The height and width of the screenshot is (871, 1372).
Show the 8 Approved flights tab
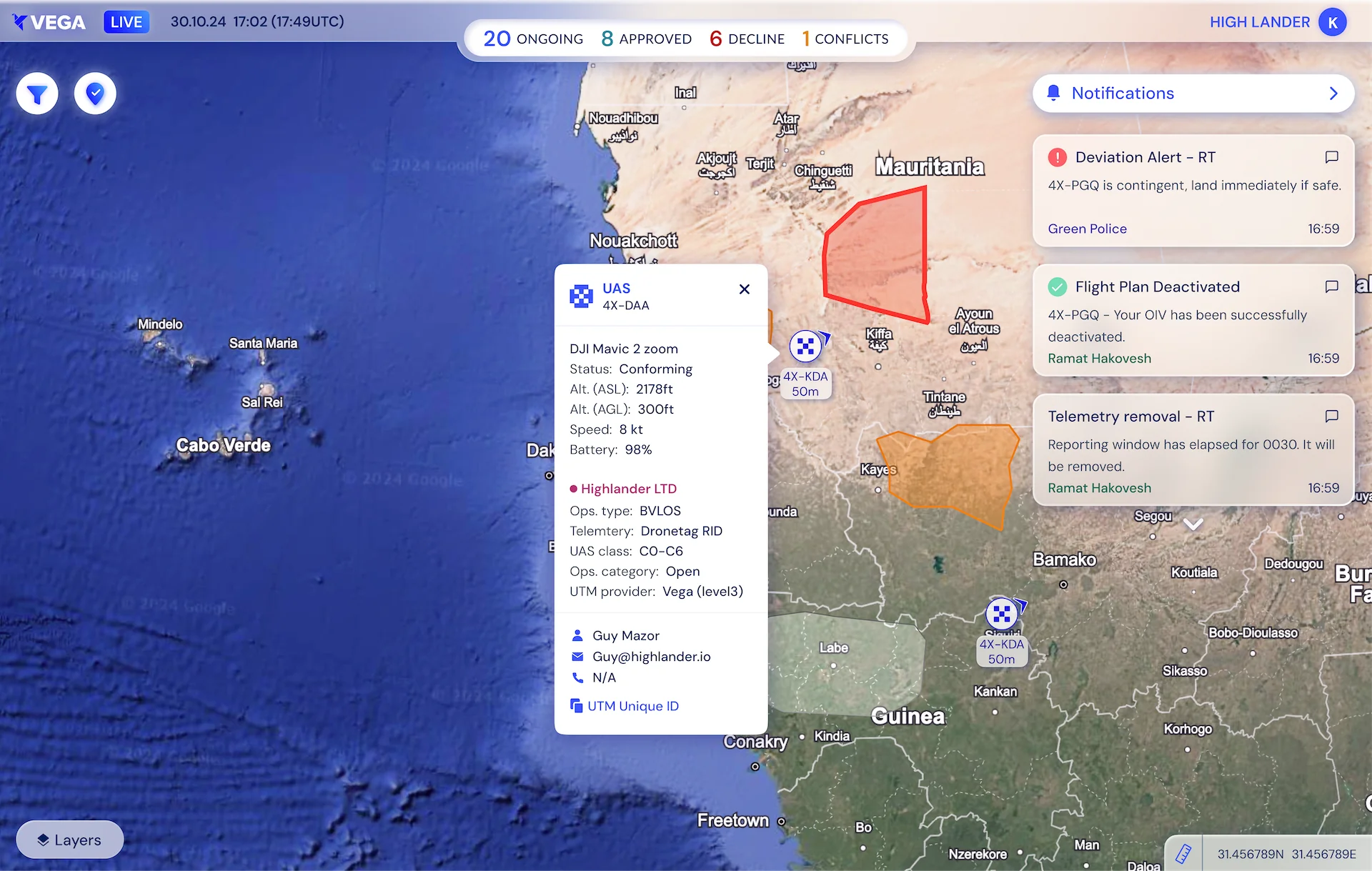[647, 39]
